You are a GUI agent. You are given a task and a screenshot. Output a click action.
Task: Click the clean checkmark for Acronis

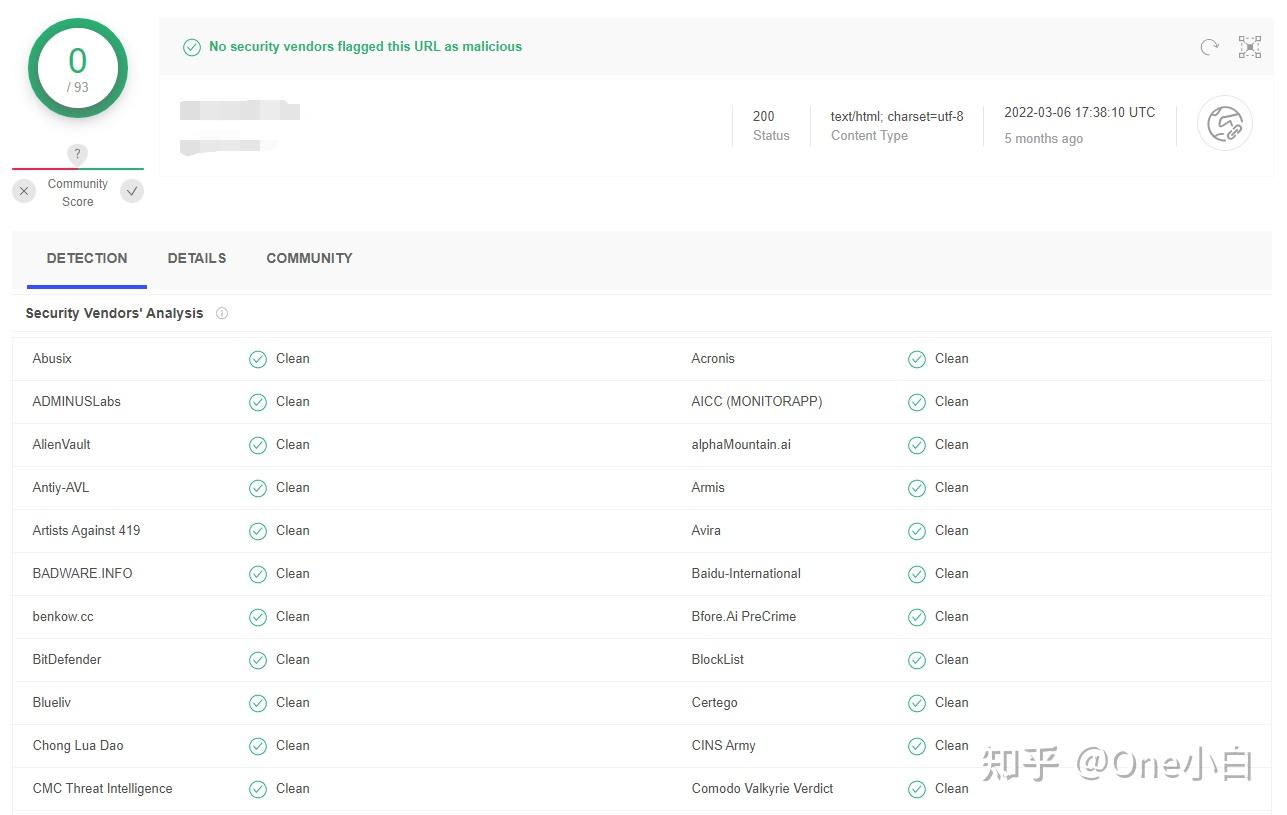[917, 359]
